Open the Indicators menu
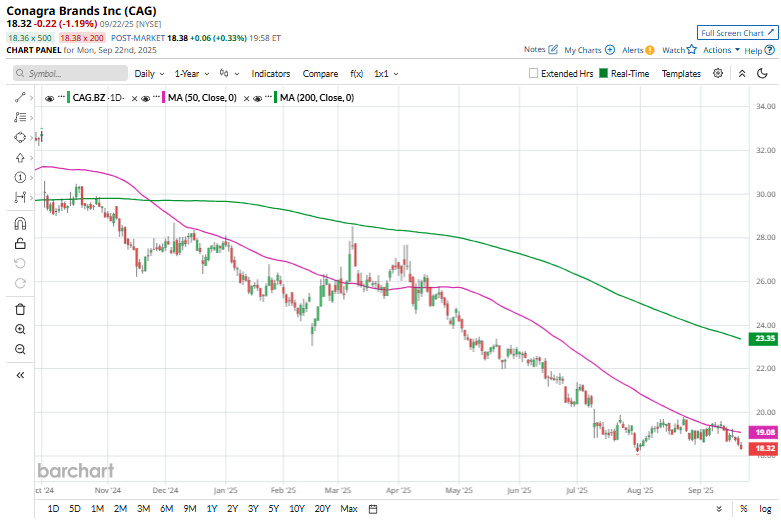This screenshot has height=520, width=781. click(270, 74)
